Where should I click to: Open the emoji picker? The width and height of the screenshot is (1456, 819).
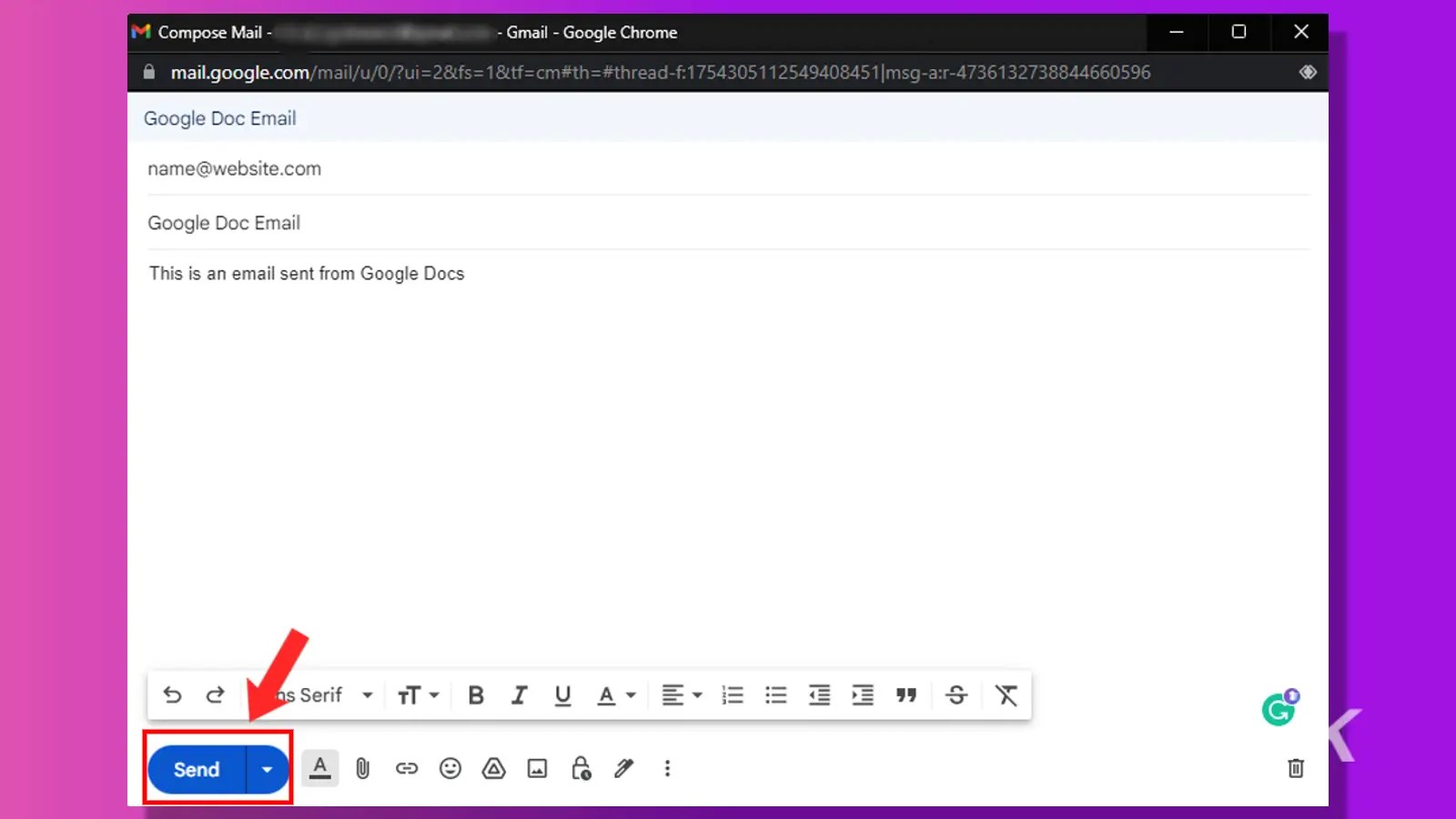[450, 768]
